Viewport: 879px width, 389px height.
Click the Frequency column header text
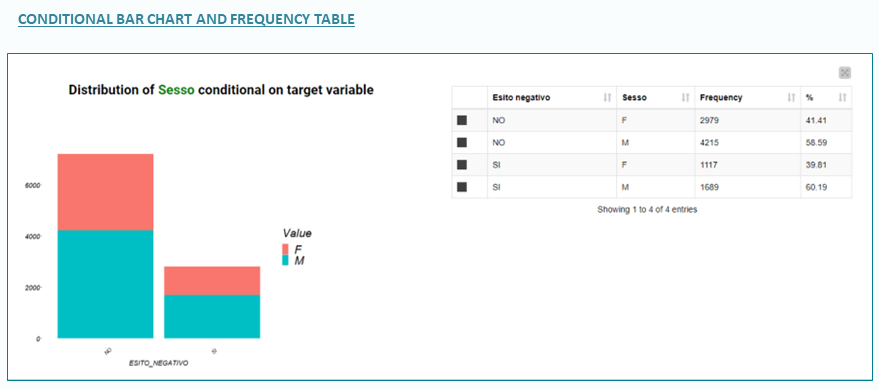pos(721,98)
